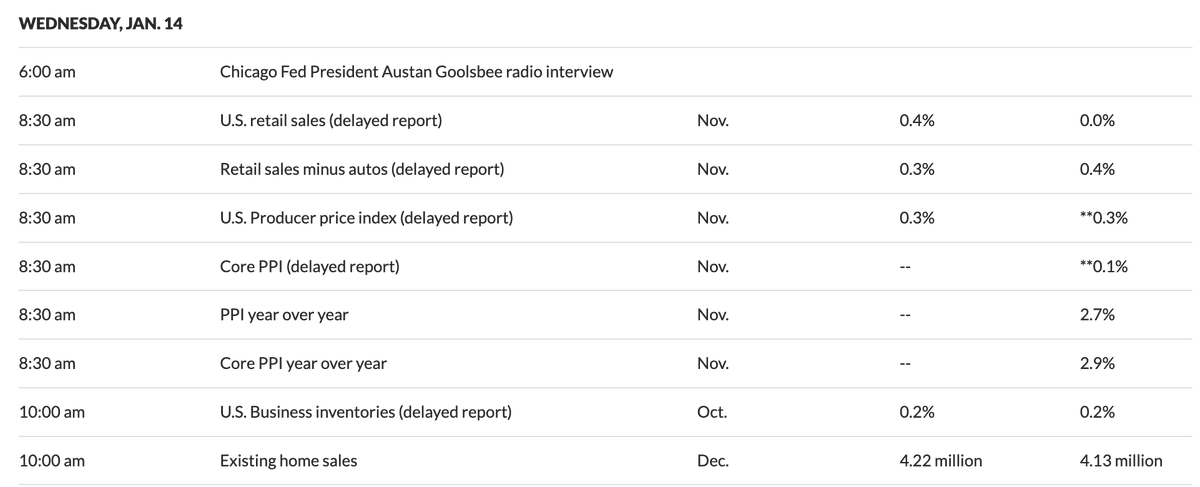Image resolution: width=1200 pixels, height=487 pixels.
Task: Click the Oct. period for Business inventories
Action: coord(712,412)
